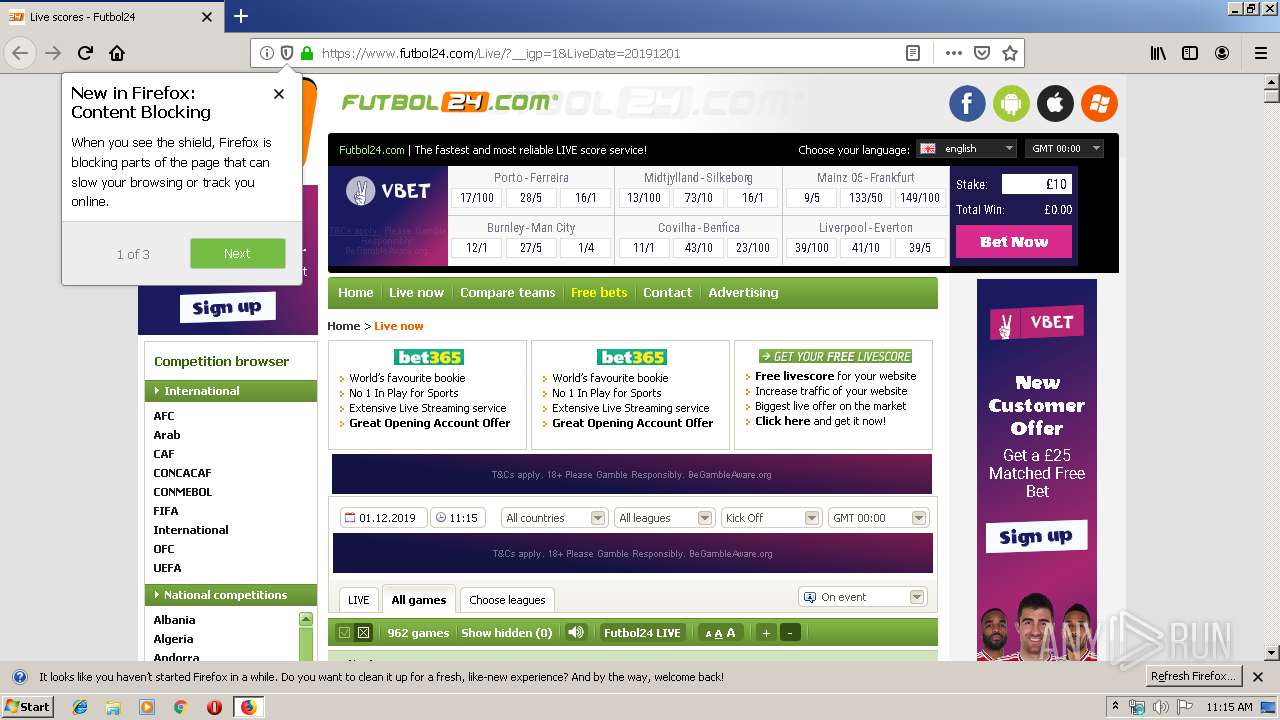Collapse the International competition section
This screenshot has height=720, width=1280.
coord(231,391)
